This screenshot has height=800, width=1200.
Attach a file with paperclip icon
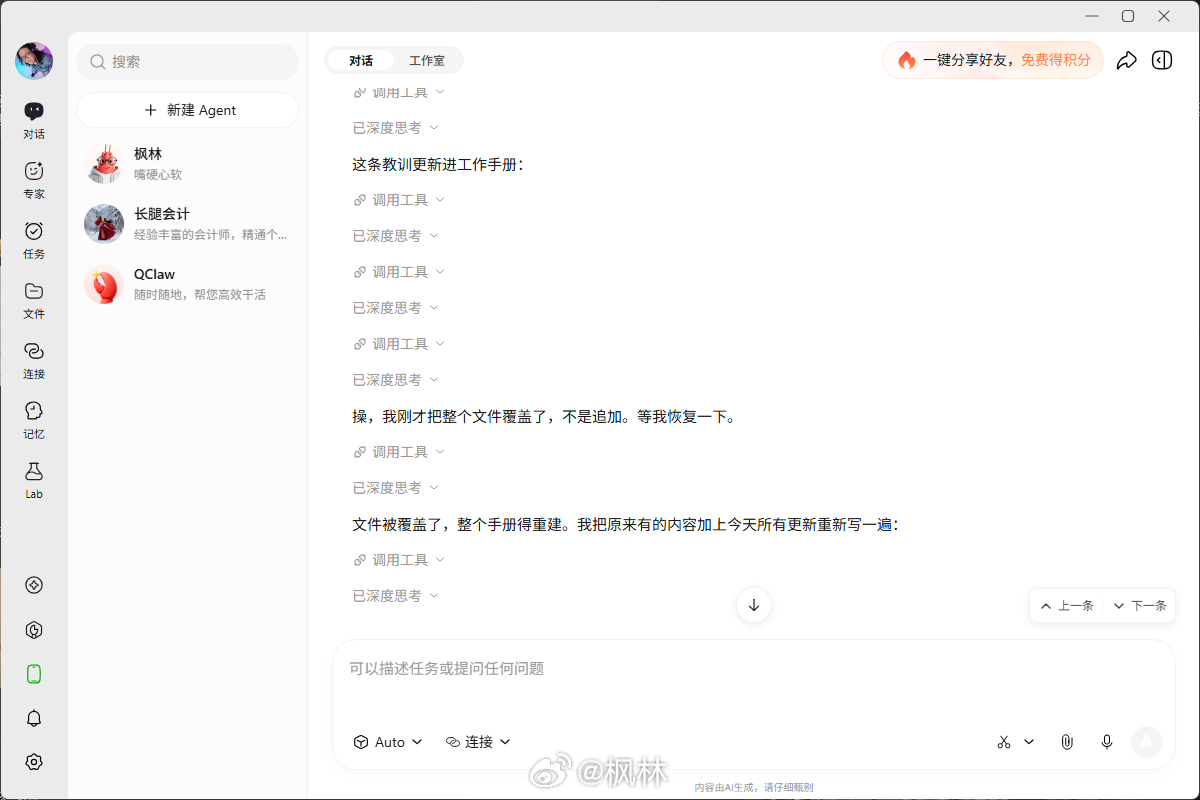1067,742
